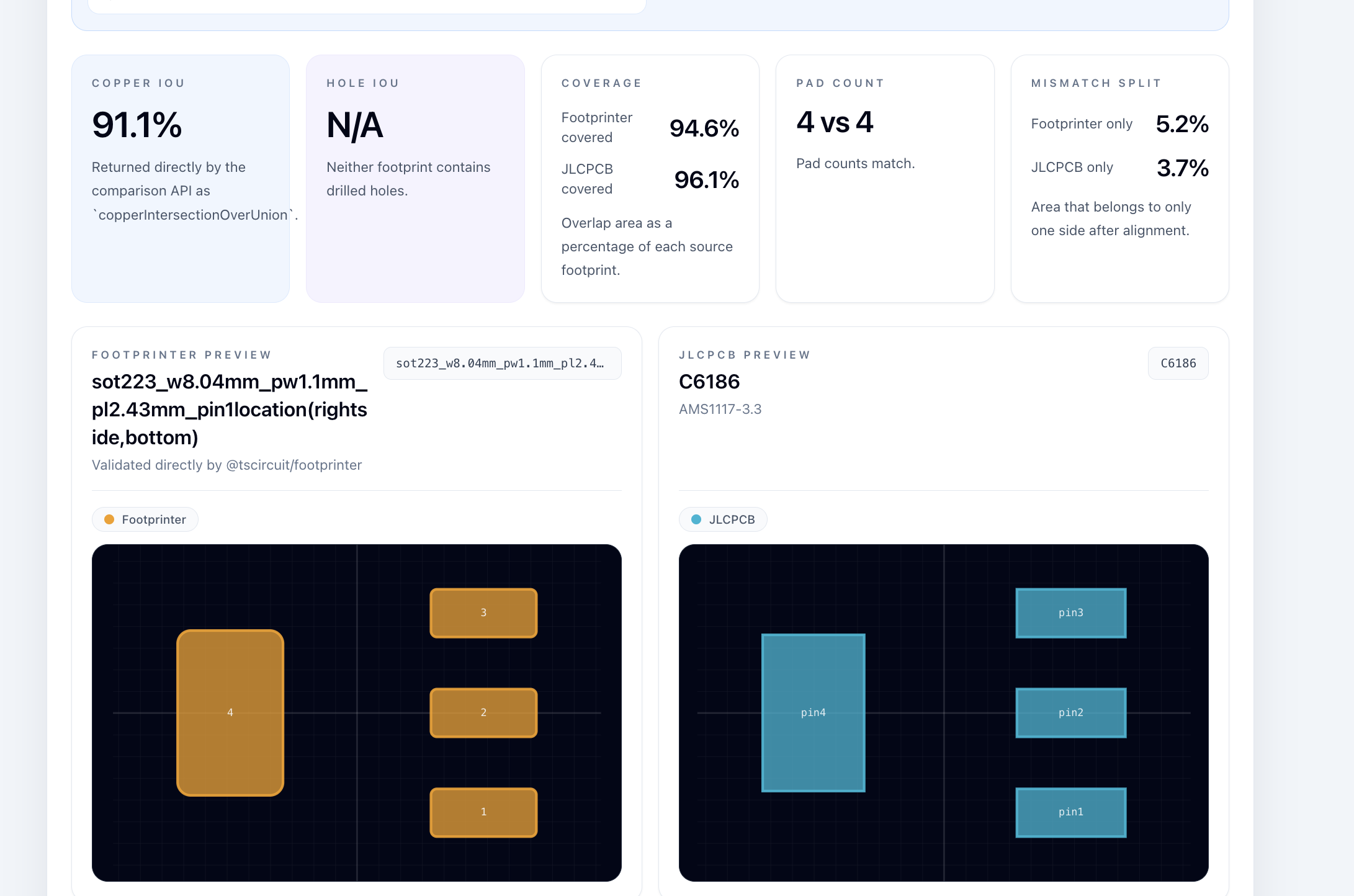Click the JLCPCB legend chip
The height and width of the screenshot is (896, 1354).
tap(723, 519)
